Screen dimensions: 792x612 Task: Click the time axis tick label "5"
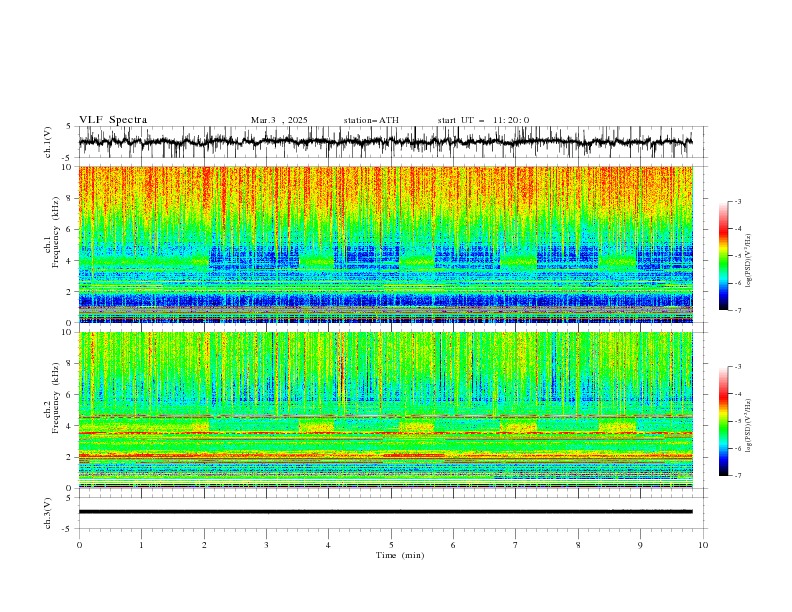(x=391, y=545)
